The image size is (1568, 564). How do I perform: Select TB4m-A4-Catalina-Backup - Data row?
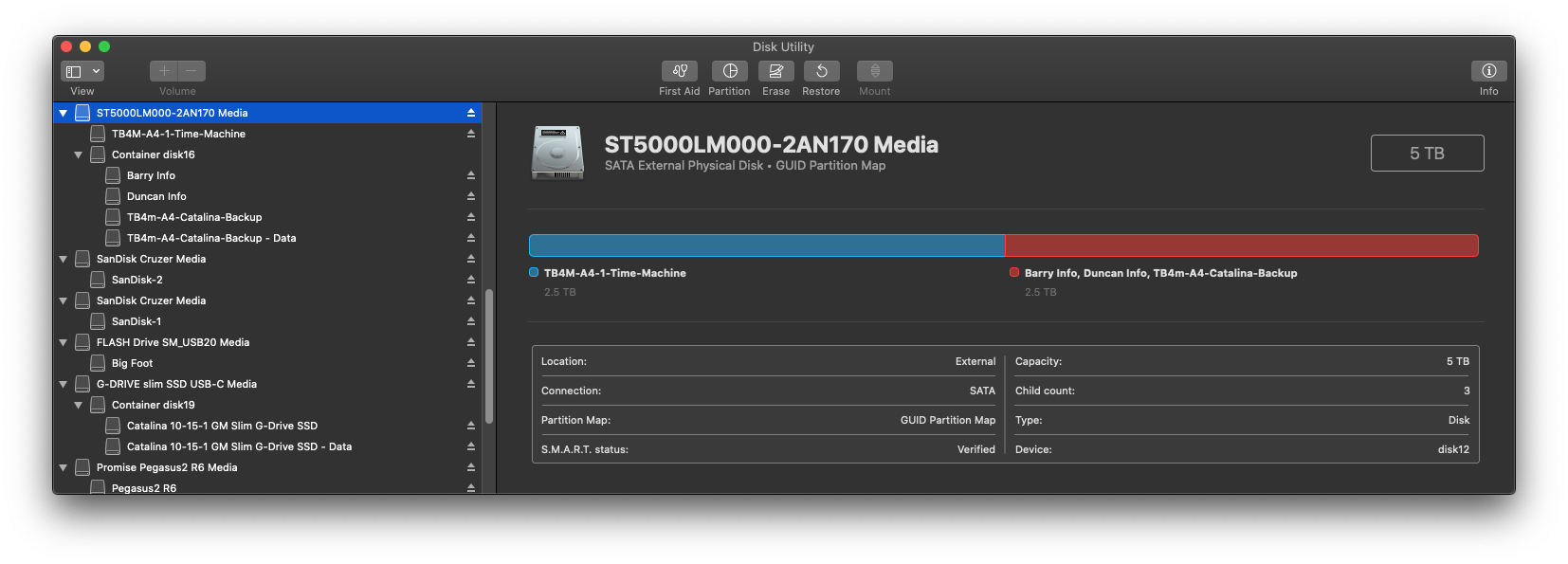point(268,238)
